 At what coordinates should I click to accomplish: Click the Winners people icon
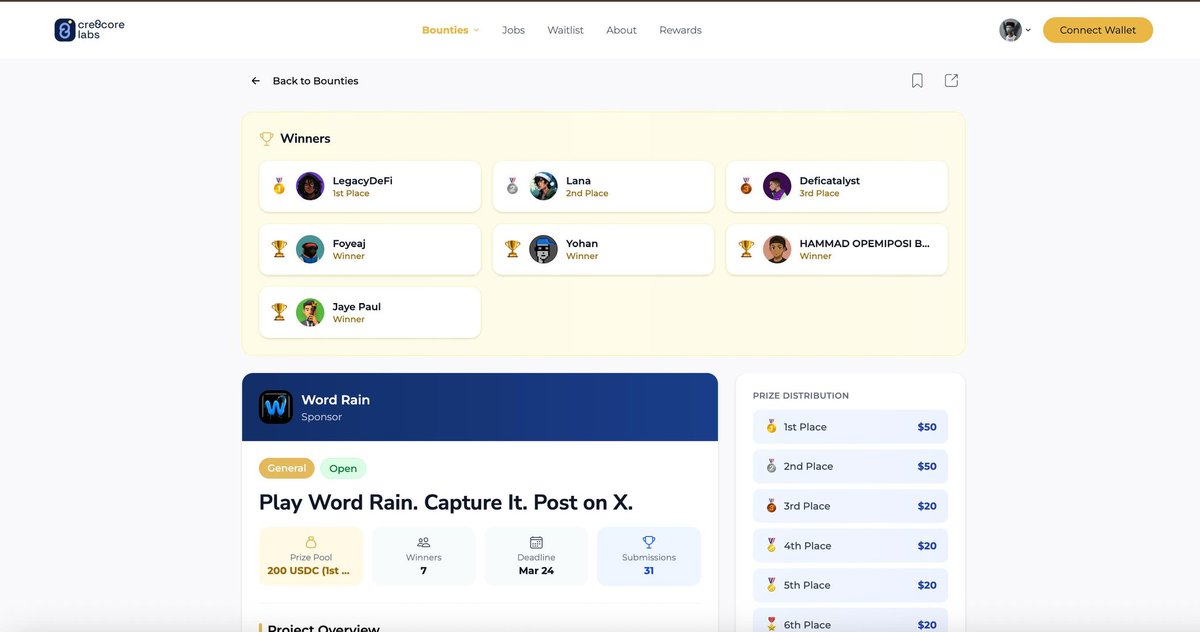point(424,542)
